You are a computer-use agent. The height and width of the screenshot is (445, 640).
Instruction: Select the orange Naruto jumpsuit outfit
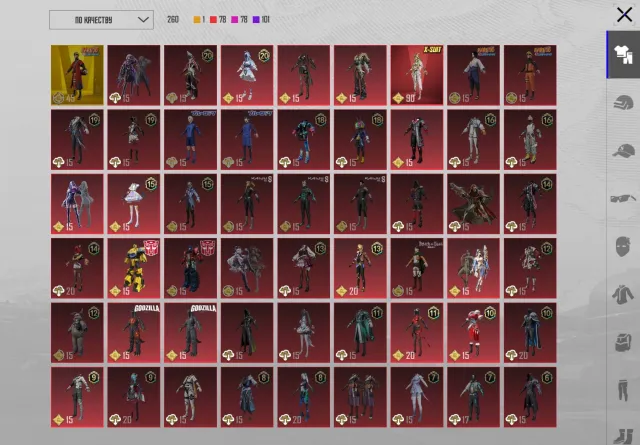click(530, 75)
